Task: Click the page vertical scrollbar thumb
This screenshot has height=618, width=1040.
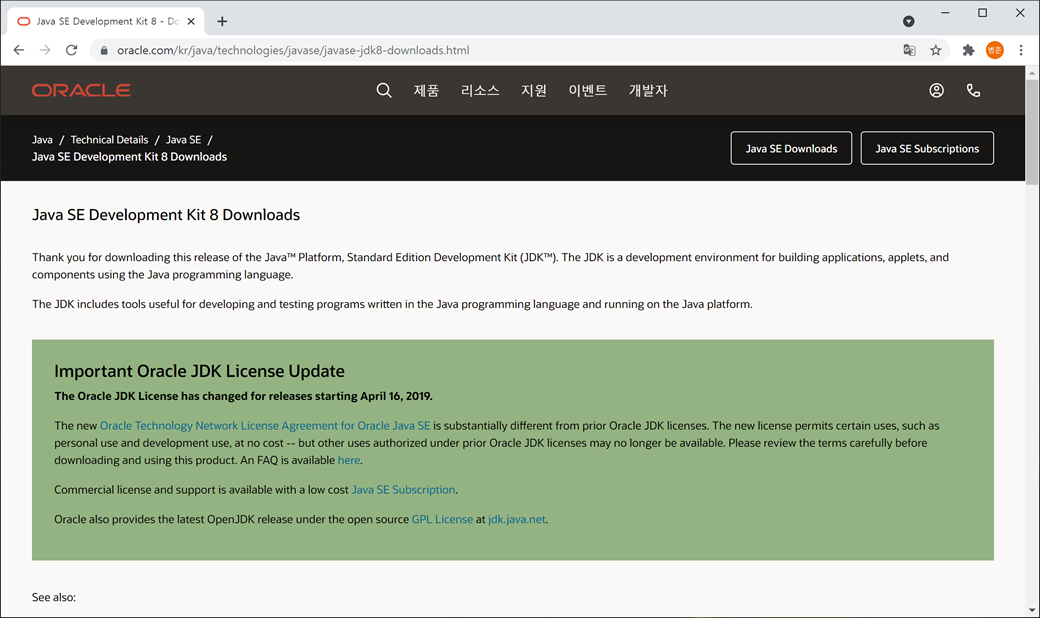Action: click(1032, 133)
